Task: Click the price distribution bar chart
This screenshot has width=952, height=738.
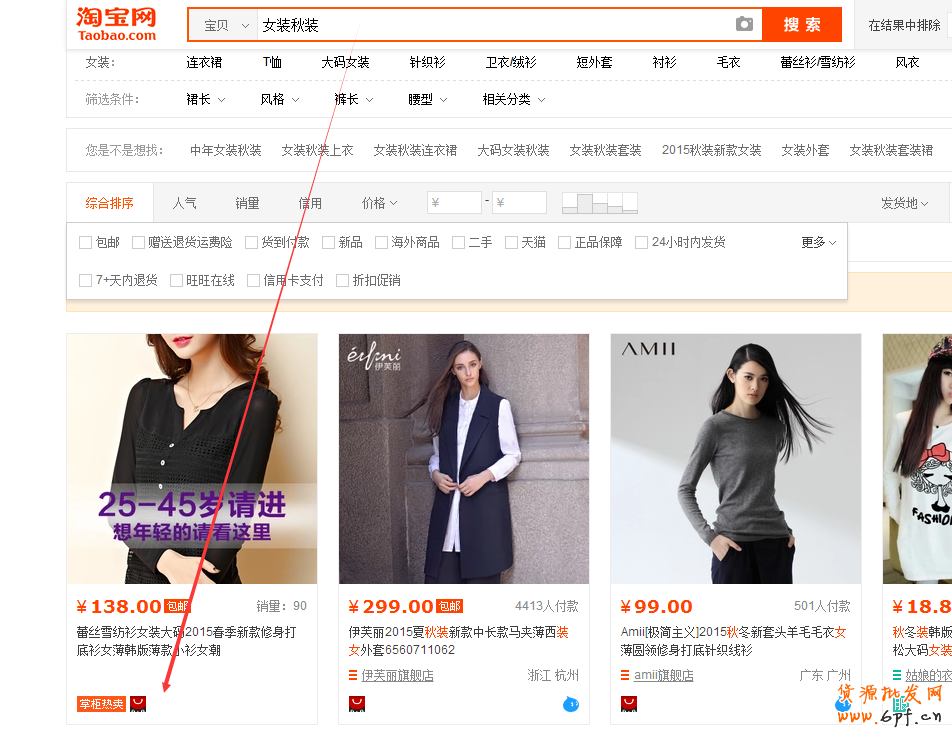Action: pyautogui.click(x=599, y=203)
